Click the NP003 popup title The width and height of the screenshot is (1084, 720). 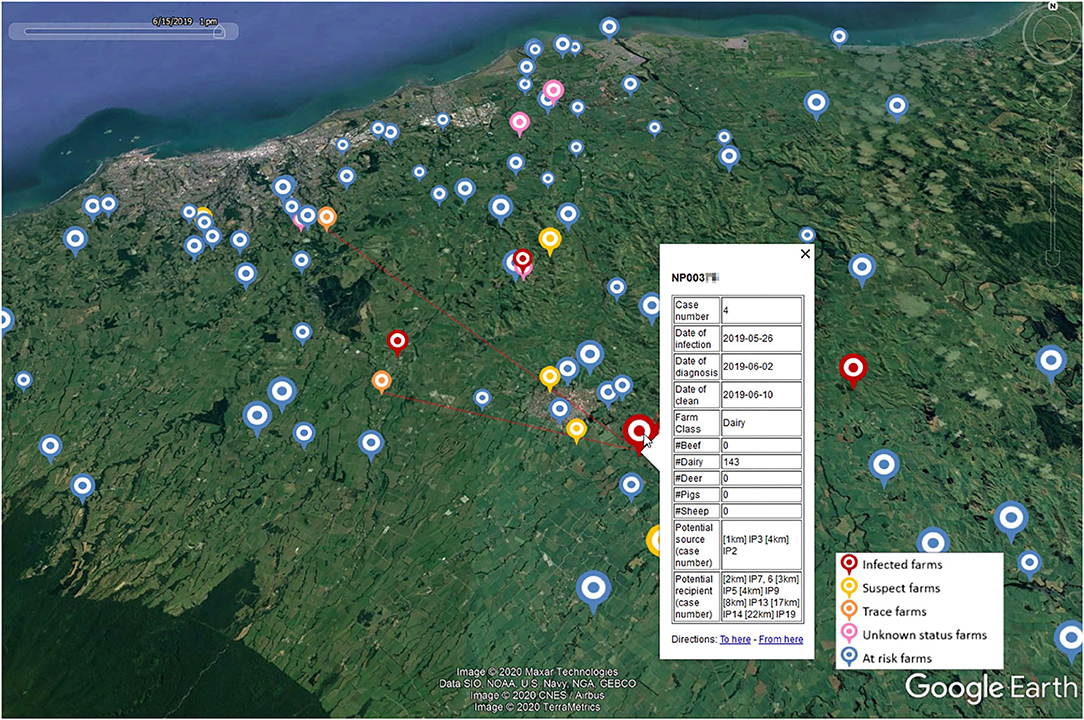pos(695,278)
